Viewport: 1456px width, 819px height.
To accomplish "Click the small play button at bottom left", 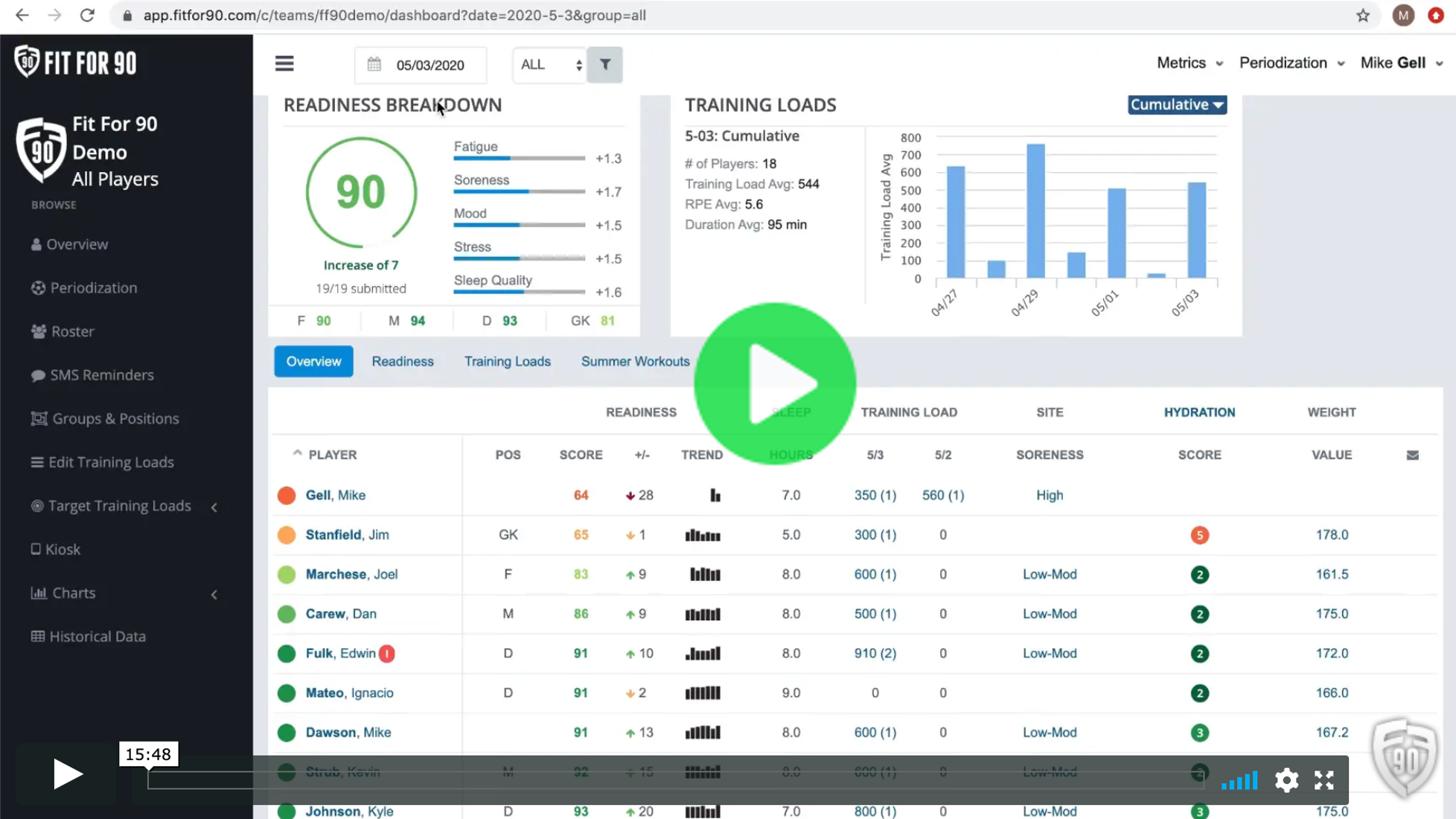I will coord(67,774).
